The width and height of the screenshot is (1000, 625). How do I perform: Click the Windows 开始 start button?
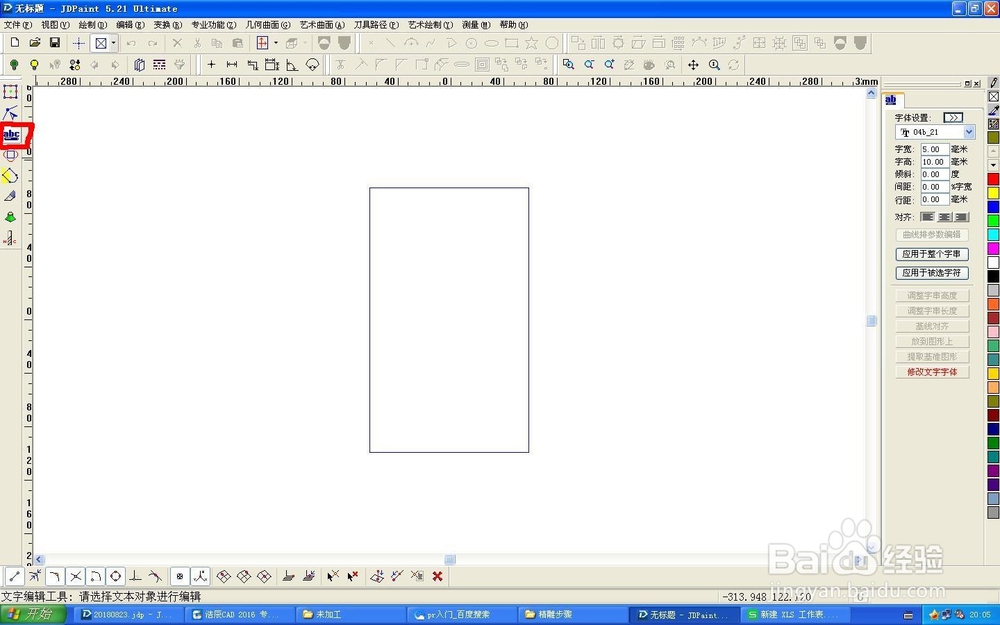pyautogui.click(x=33, y=614)
